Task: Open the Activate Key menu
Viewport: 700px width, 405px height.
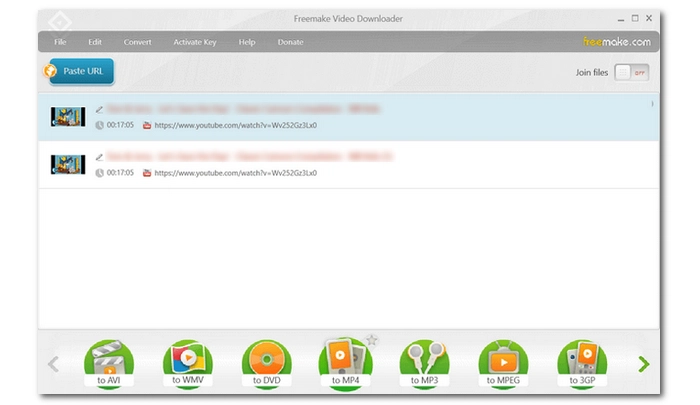Action: tap(195, 42)
